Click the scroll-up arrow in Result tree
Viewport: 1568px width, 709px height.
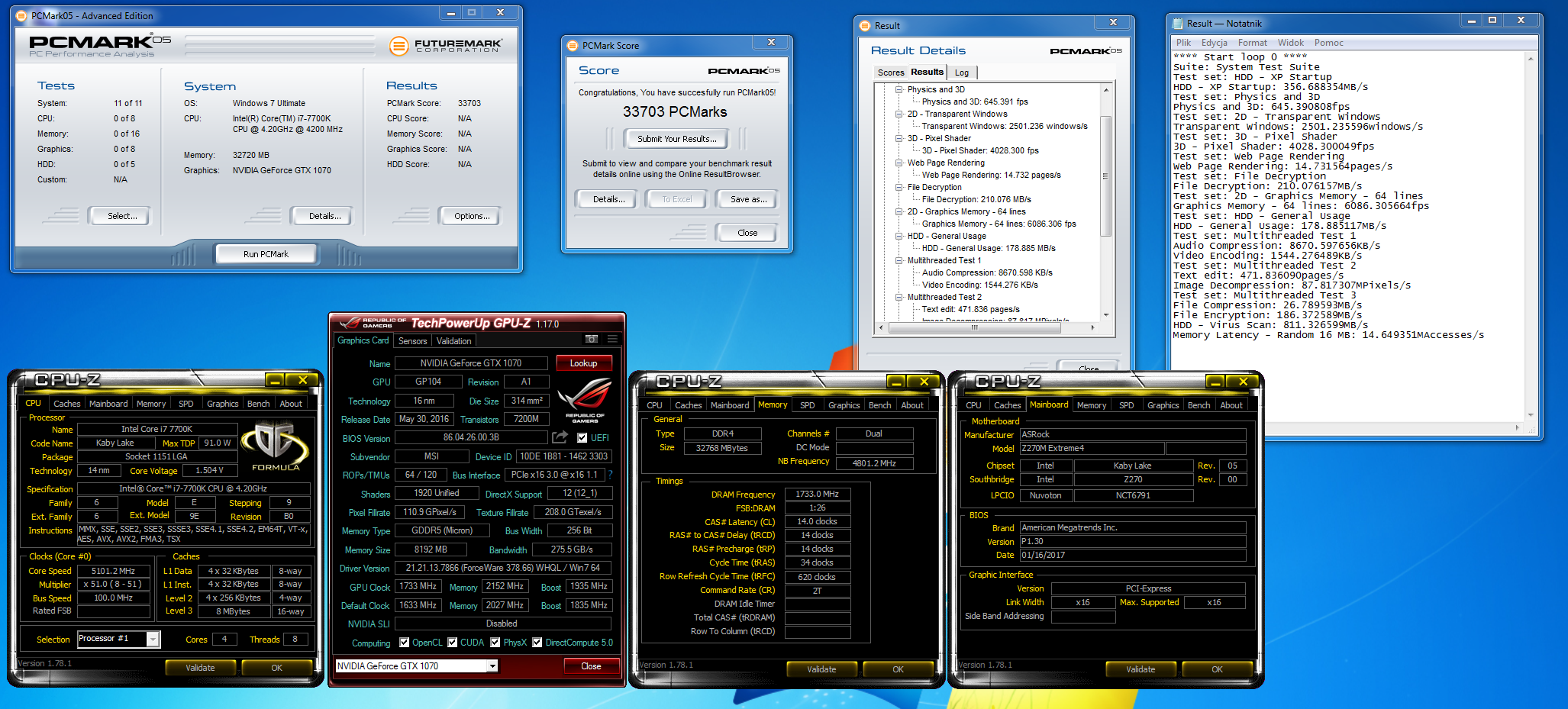click(1106, 90)
